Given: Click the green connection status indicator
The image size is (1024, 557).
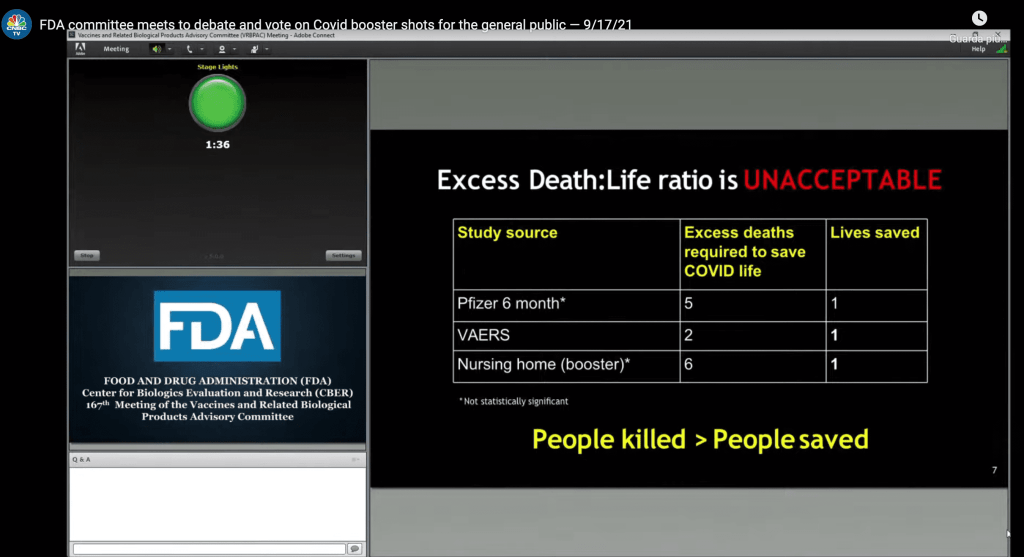Looking at the screenshot, I should coord(1001,48).
